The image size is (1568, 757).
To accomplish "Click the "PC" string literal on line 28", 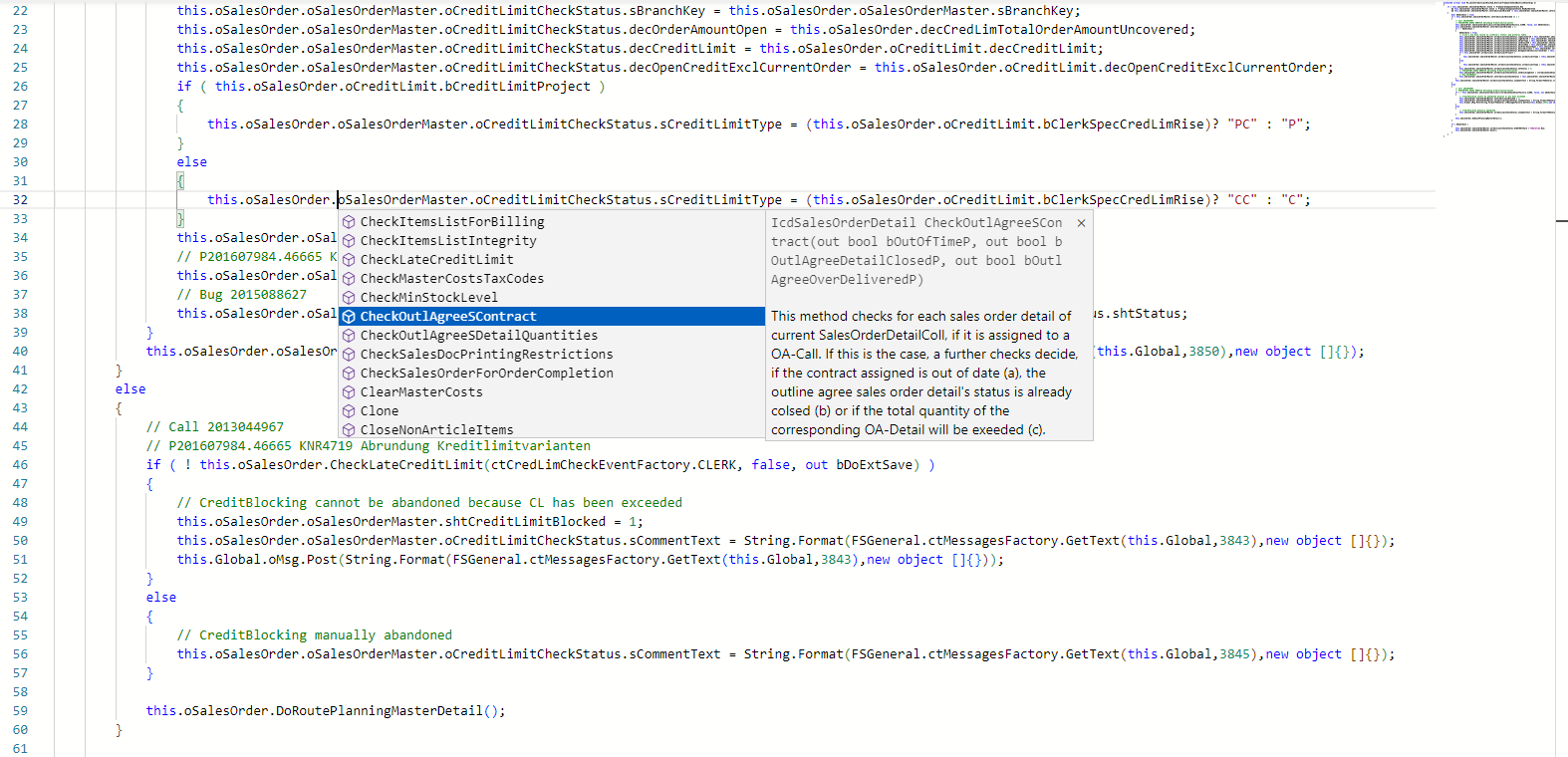I will (1242, 125).
